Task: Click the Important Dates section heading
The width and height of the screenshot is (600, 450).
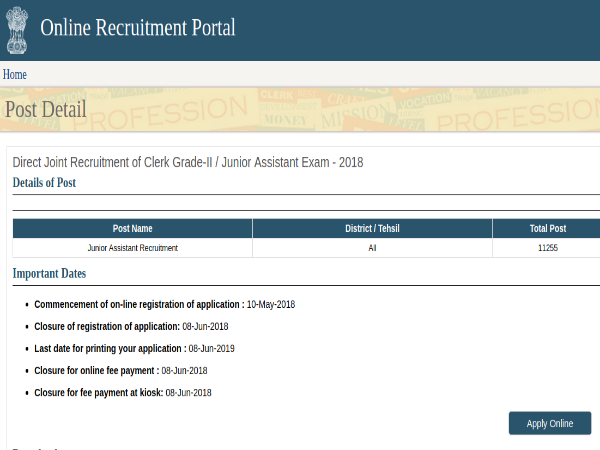Action: 49,274
